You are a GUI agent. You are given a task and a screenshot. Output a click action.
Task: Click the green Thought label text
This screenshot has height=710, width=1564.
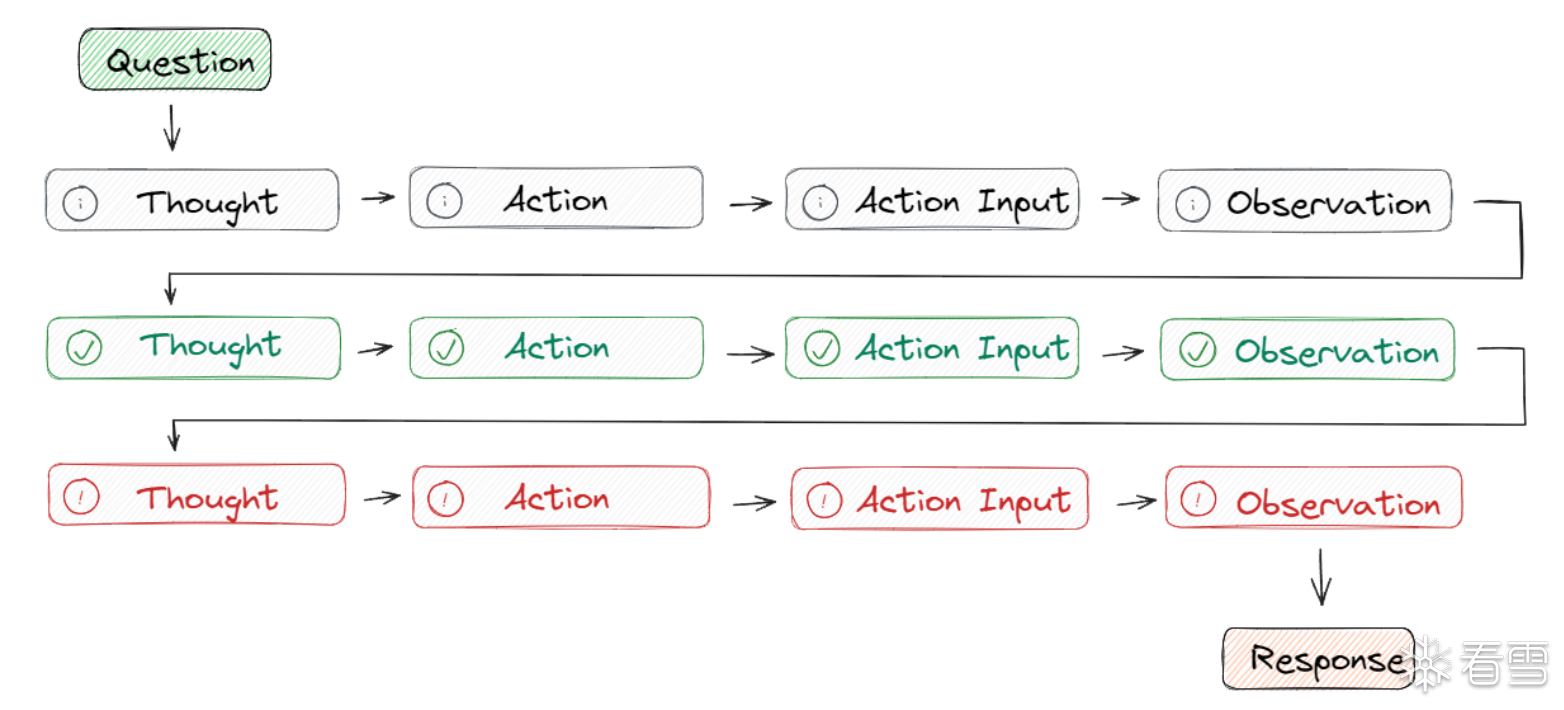(211, 347)
